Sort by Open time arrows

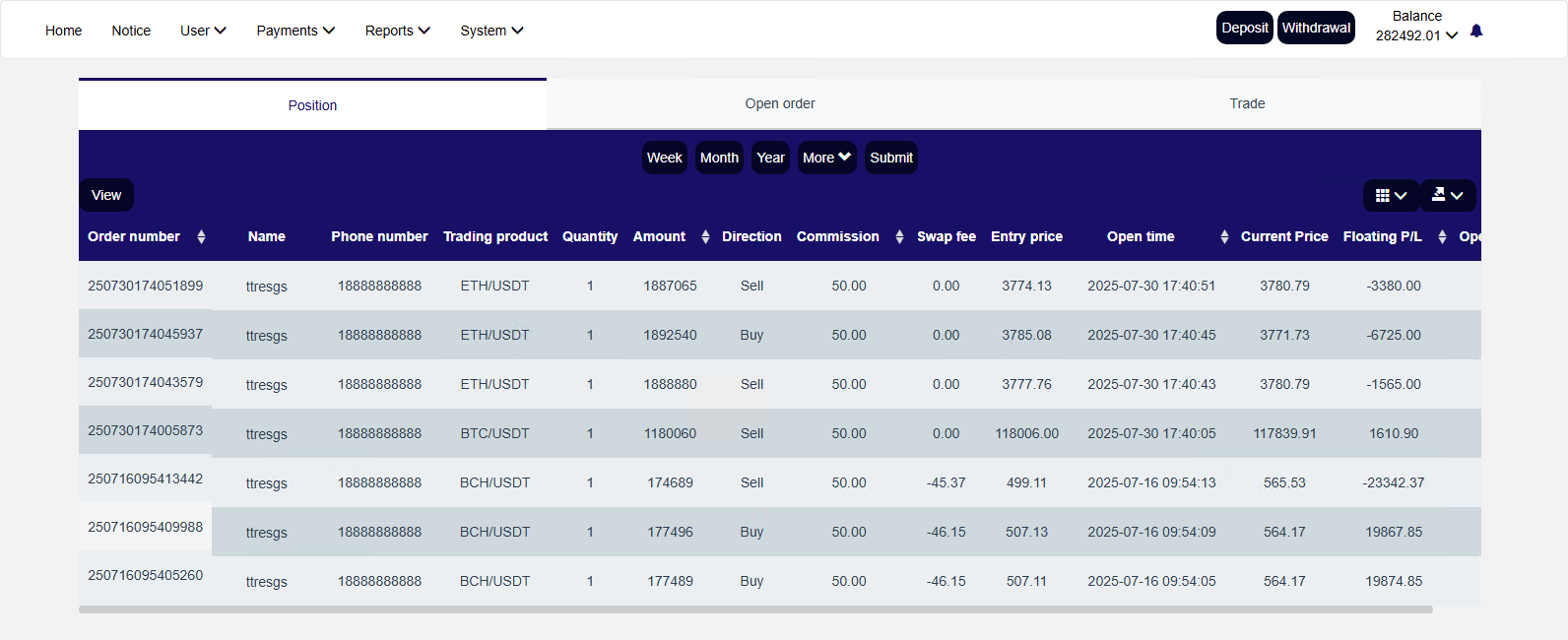[x=1224, y=237]
